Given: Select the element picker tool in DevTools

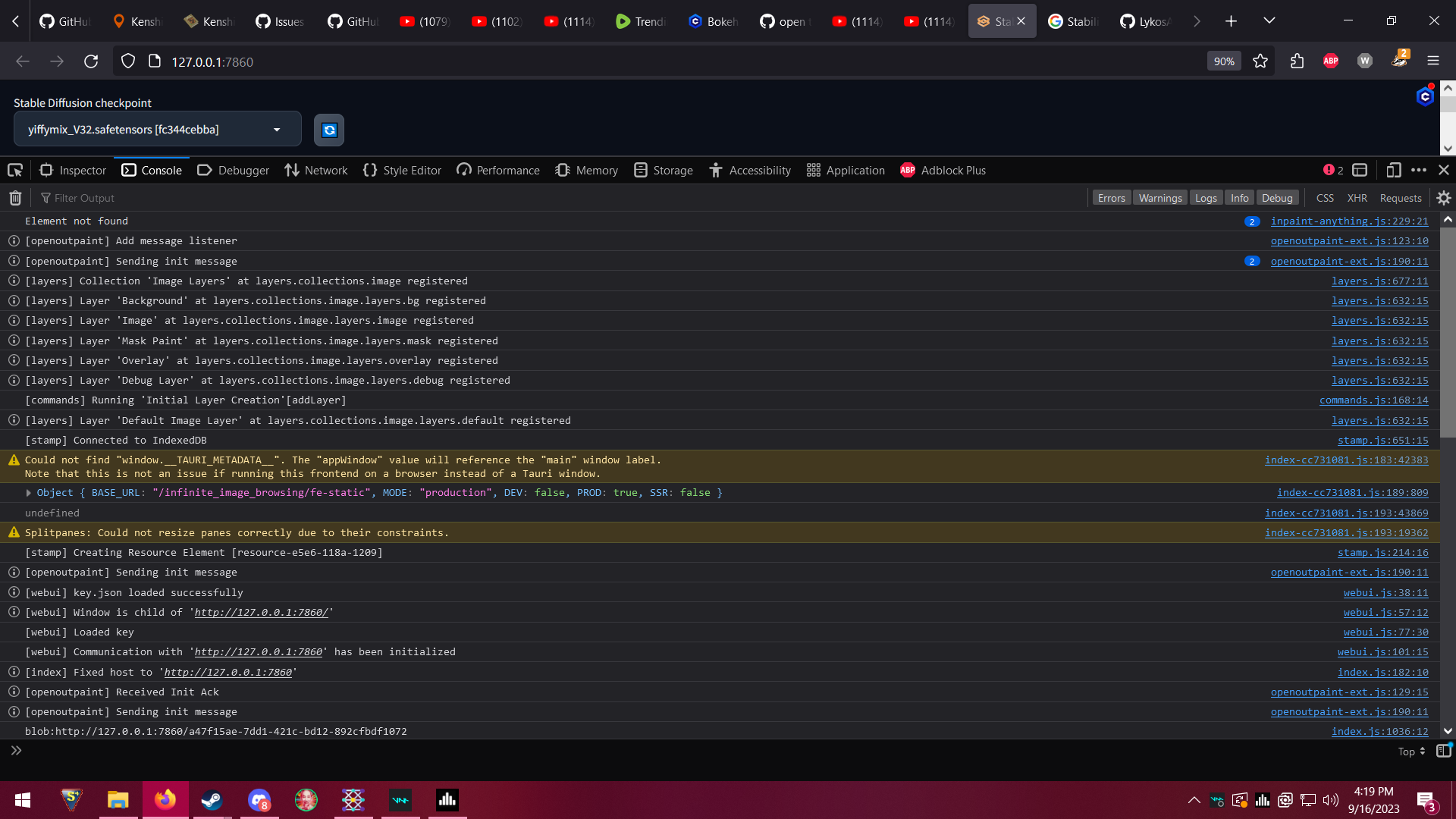Looking at the screenshot, I should click(14, 170).
